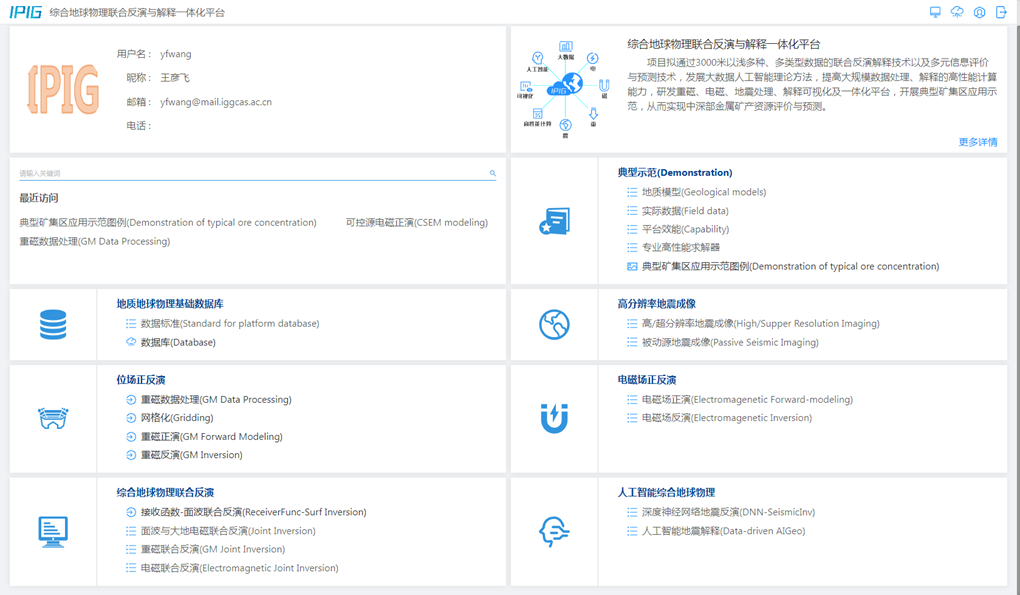Click the globe icon for seismic imaging

(554, 324)
